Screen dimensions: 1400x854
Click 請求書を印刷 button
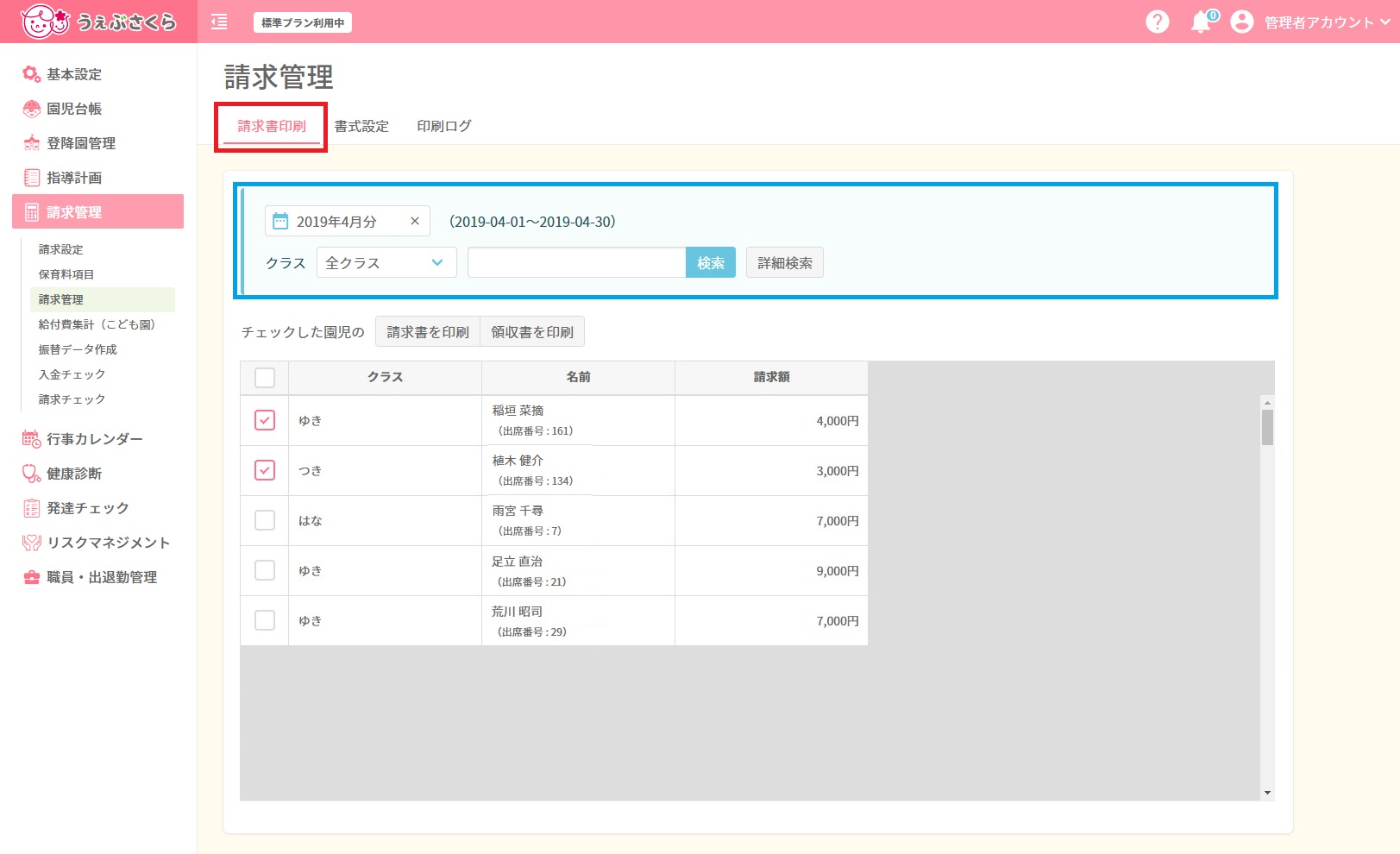428,331
